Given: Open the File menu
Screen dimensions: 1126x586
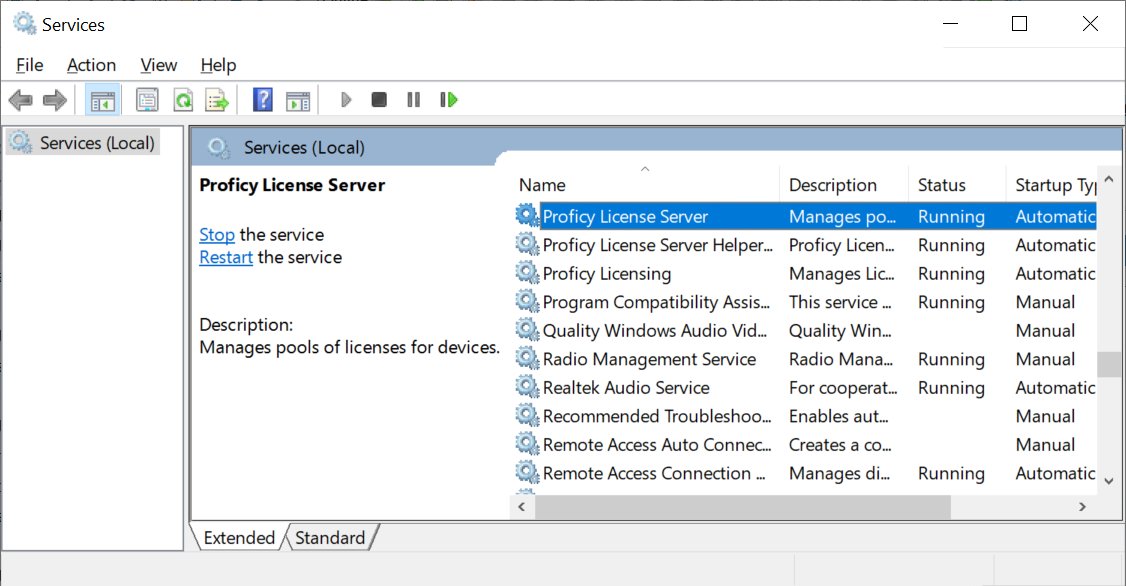Looking at the screenshot, I should point(29,65).
